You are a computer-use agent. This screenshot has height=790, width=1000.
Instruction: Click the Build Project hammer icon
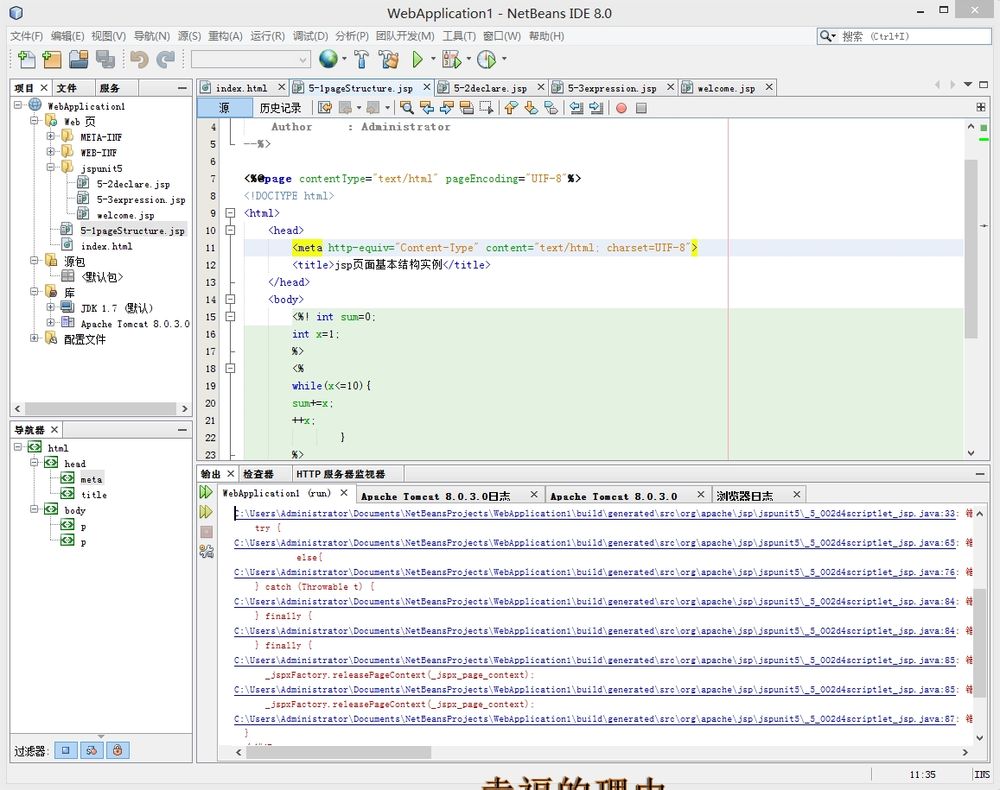click(361, 60)
